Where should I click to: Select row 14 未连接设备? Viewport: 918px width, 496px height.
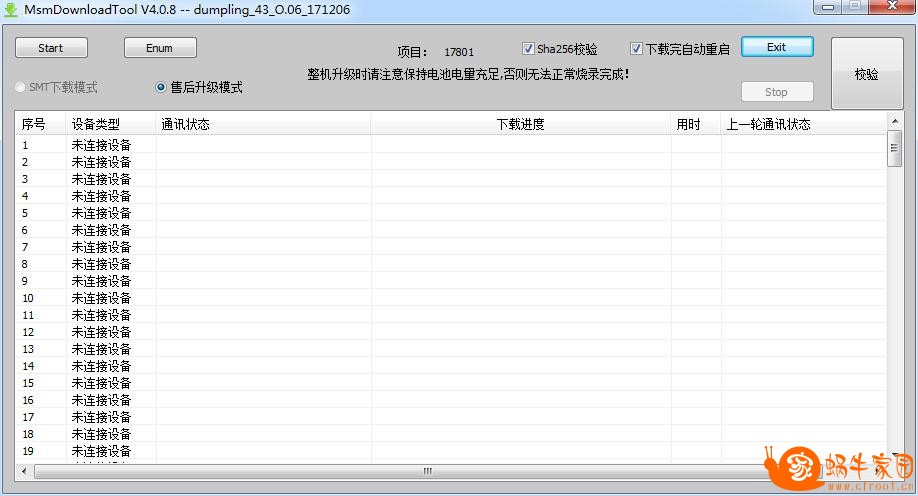click(451, 365)
